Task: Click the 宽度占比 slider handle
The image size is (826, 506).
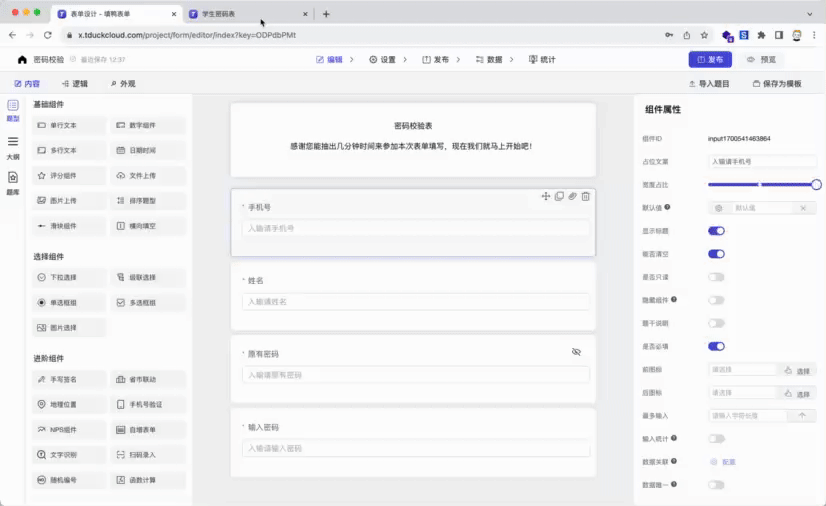Action: coord(816,184)
